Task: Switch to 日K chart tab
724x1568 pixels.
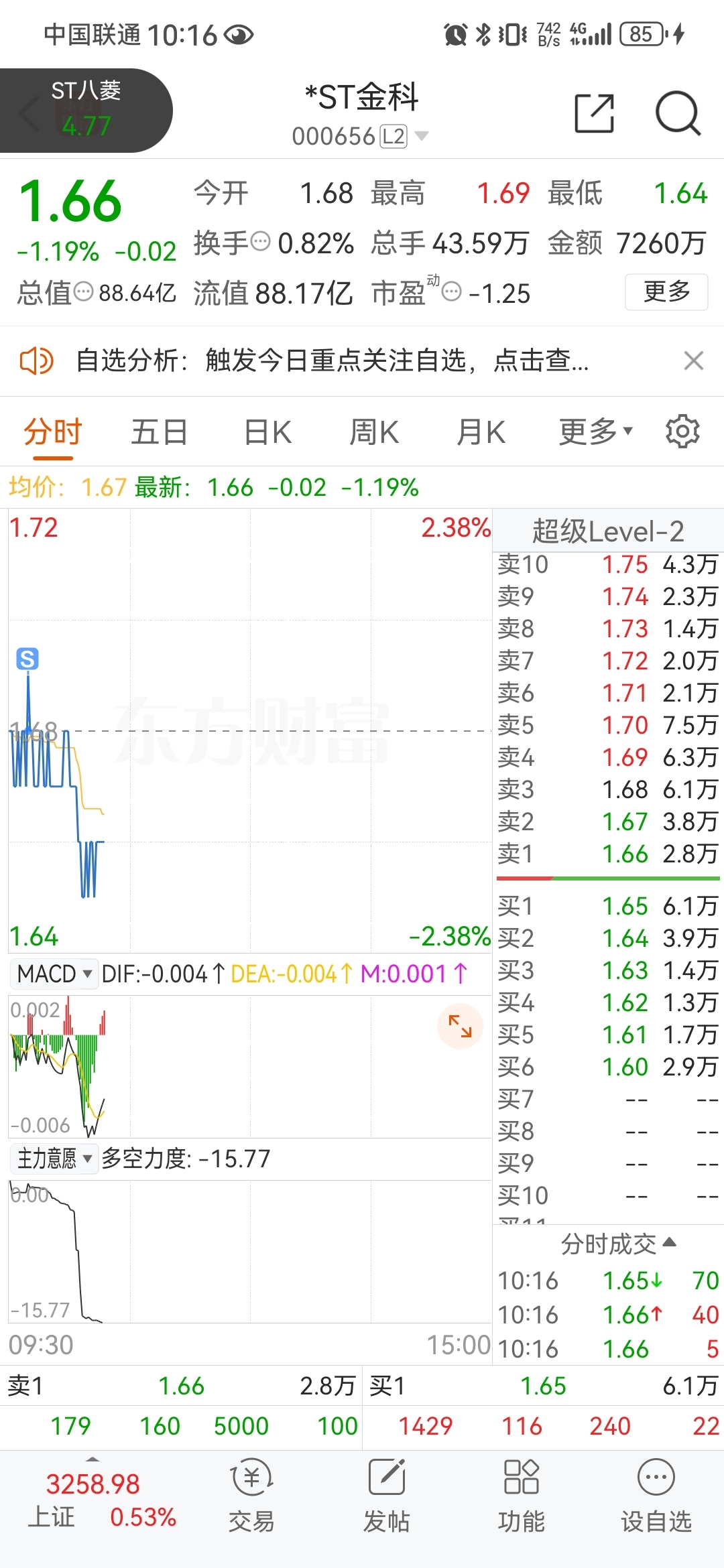Action: click(x=267, y=432)
